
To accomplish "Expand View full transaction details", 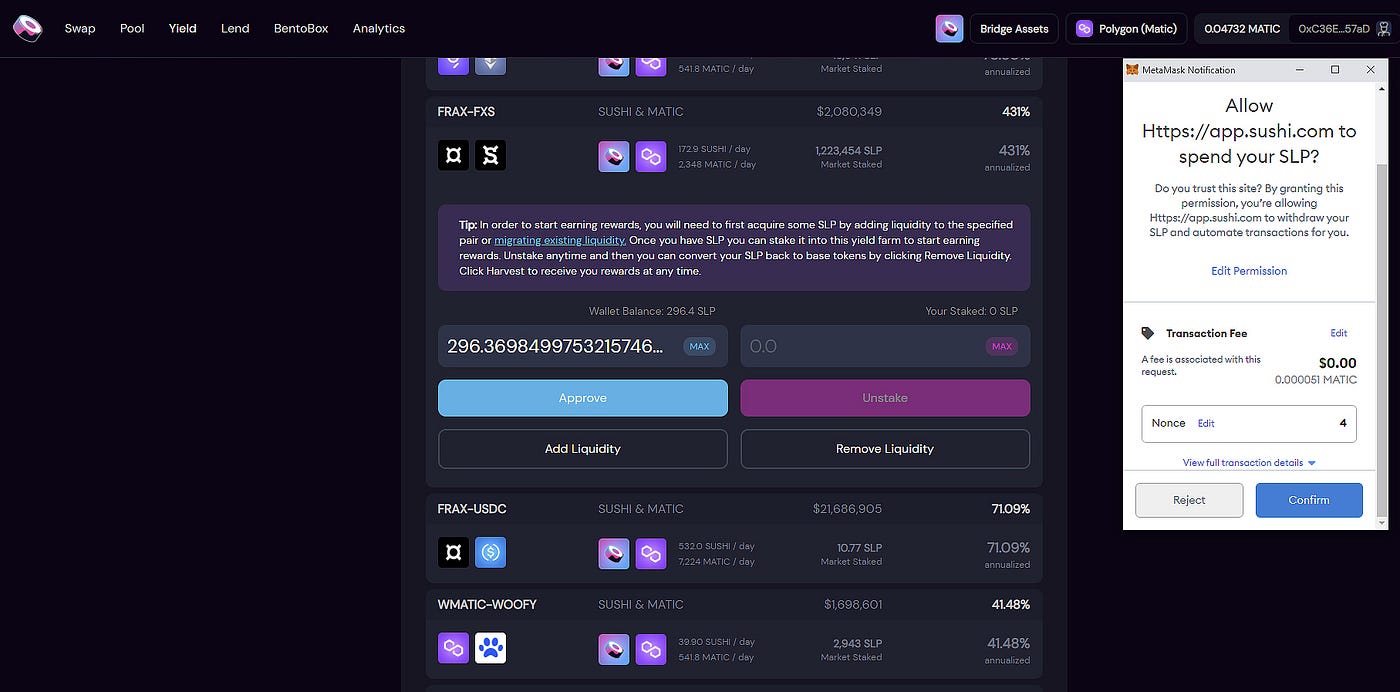I will pos(1249,463).
